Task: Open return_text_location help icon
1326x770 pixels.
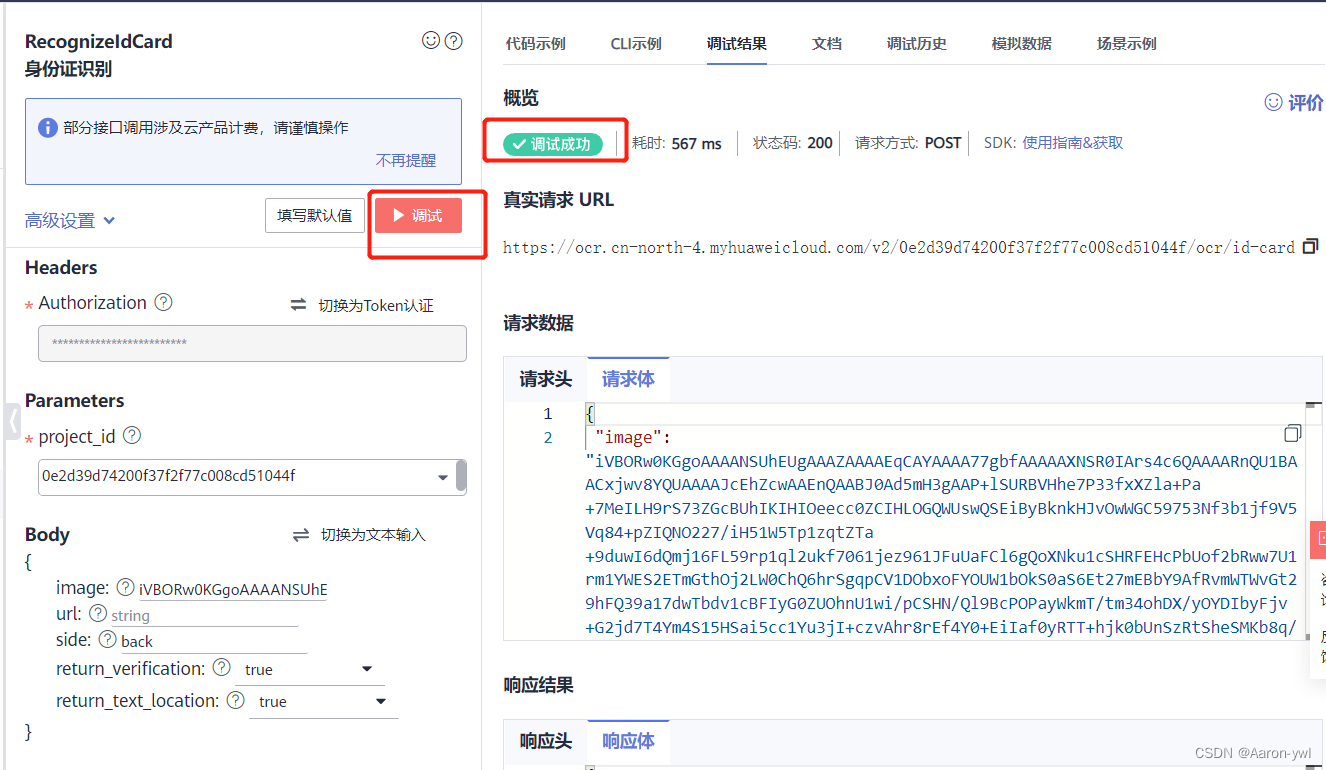Action: point(236,700)
